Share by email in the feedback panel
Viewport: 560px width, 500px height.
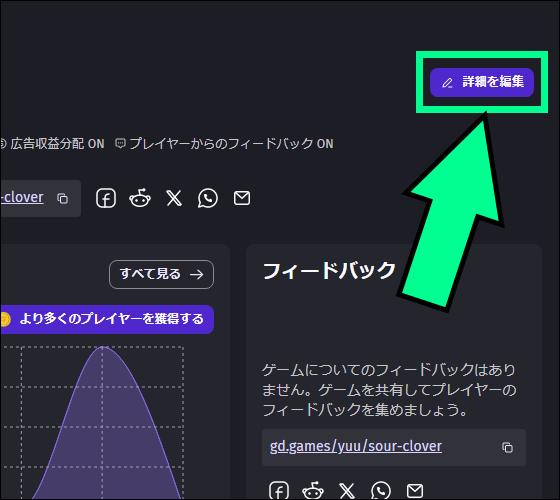pos(415,491)
